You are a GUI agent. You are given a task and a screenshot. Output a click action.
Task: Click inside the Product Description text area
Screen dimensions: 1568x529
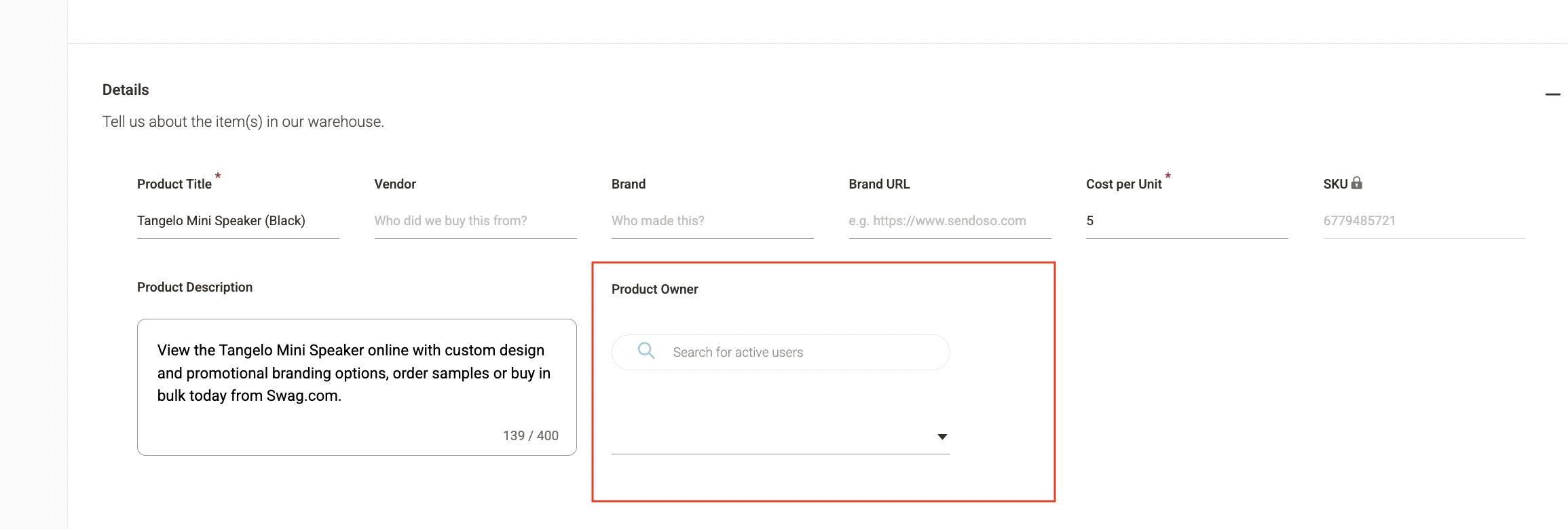pos(357,387)
